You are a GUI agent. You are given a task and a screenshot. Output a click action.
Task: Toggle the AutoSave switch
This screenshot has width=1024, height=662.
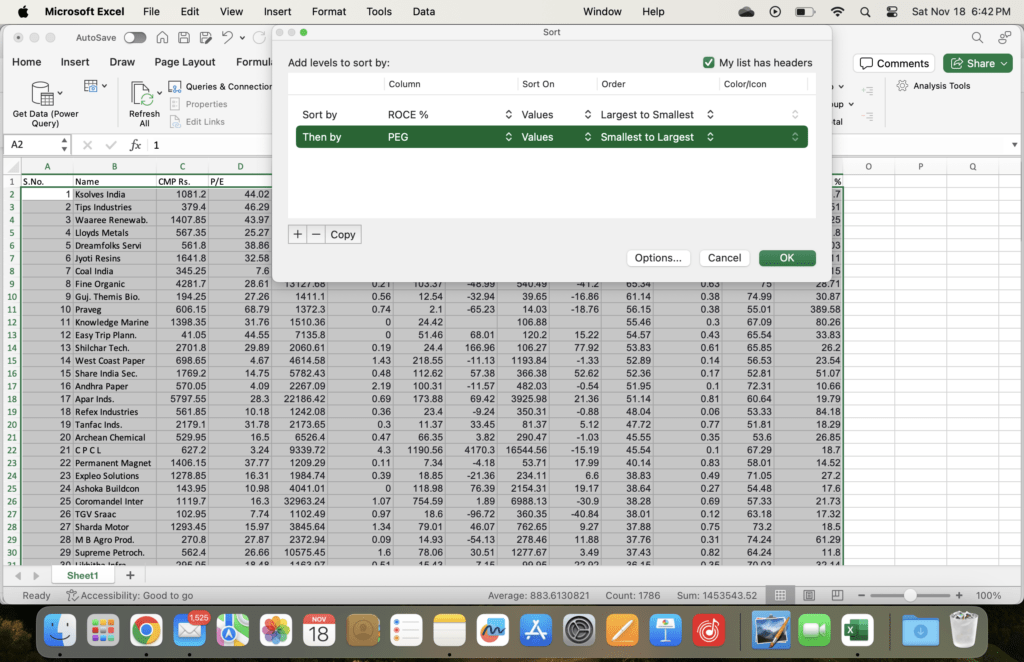tap(135, 38)
